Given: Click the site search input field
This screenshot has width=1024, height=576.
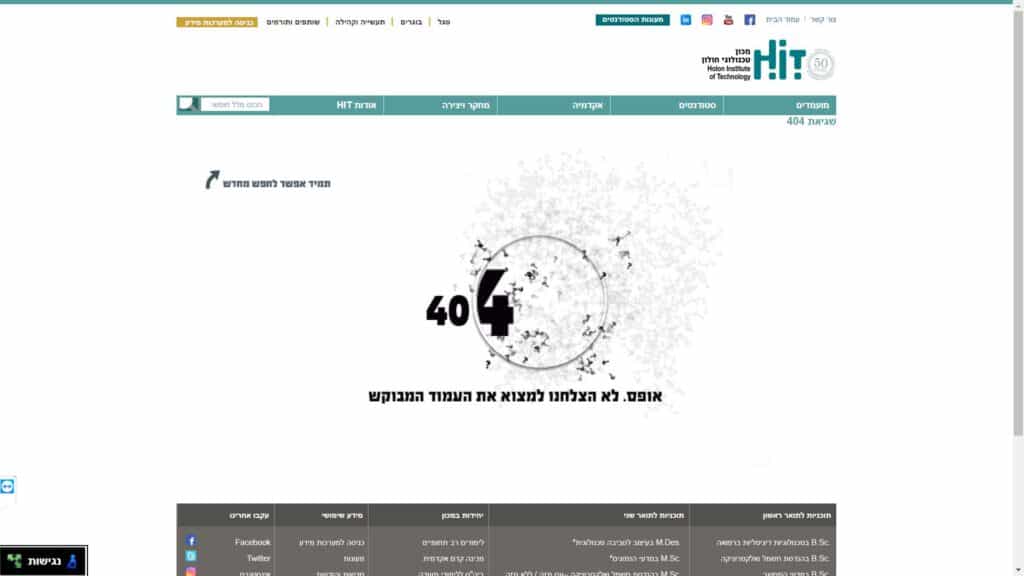Looking at the screenshot, I should (235, 104).
